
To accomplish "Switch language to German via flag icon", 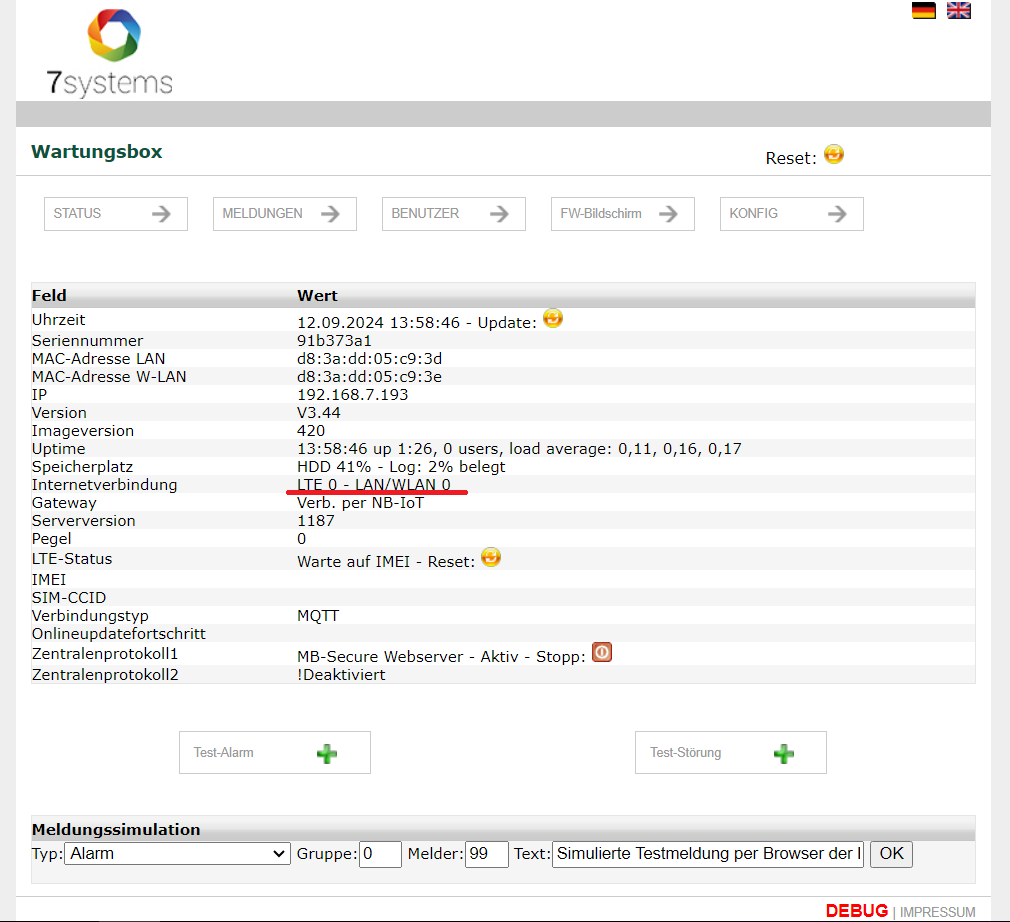I will coord(923,10).
